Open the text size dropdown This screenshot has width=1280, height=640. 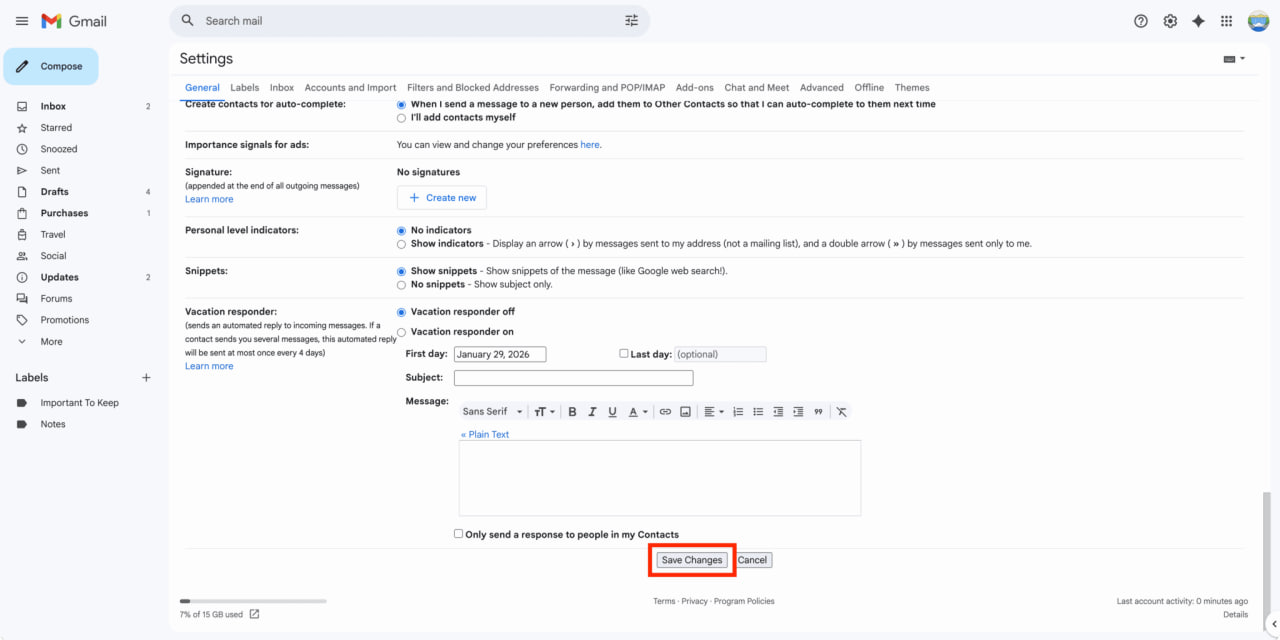(544, 412)
